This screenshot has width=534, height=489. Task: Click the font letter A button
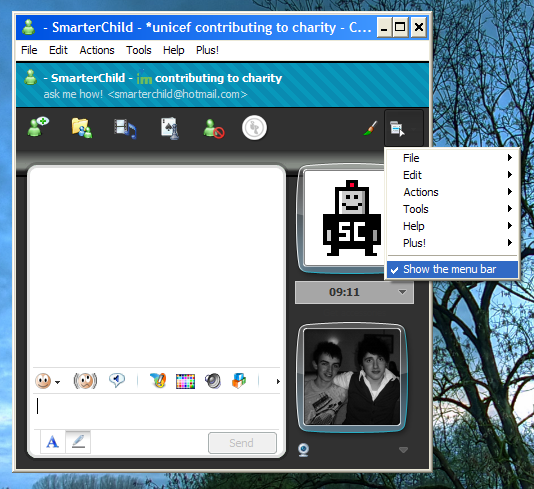click(x=52, y=442)
